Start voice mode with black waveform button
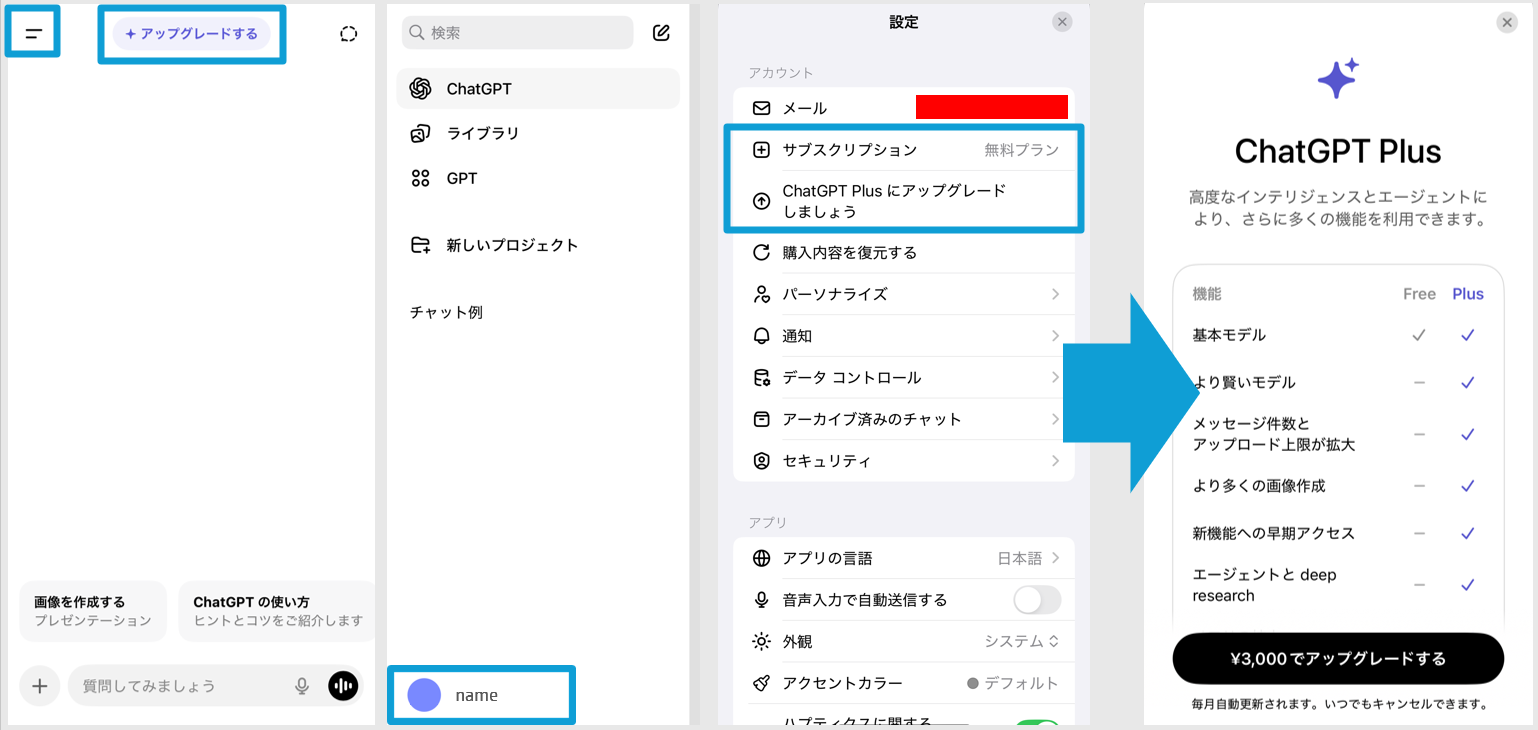 point(343,686)
